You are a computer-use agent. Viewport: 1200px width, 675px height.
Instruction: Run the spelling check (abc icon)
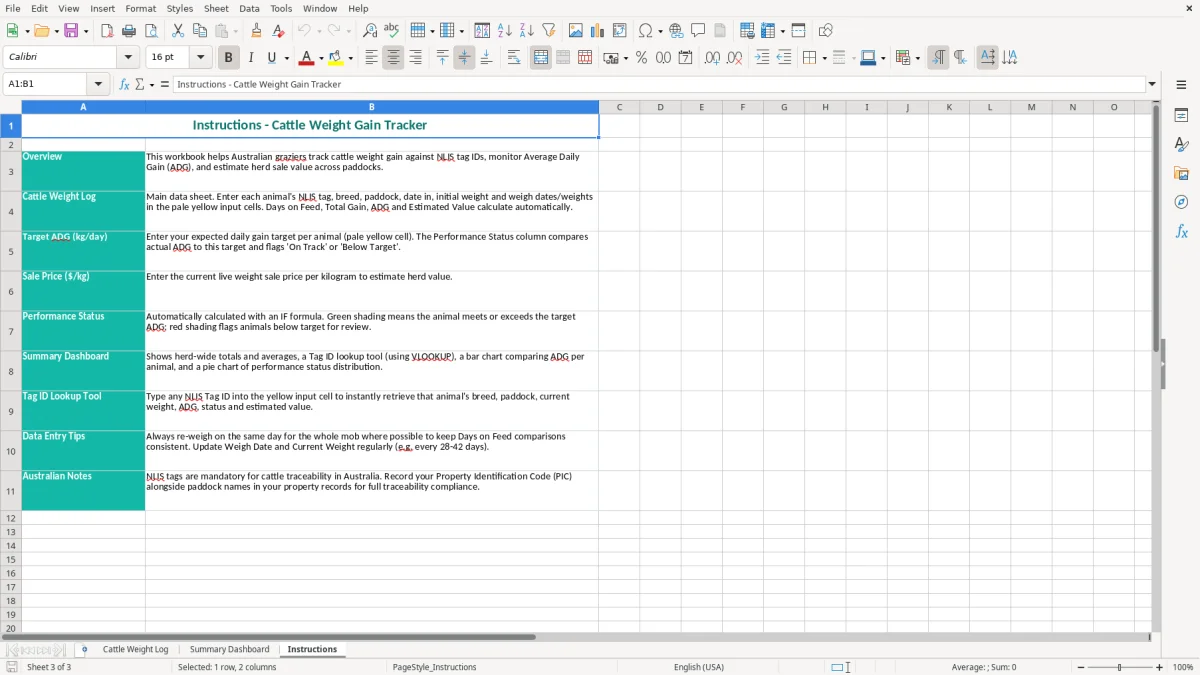pos(391,31)
